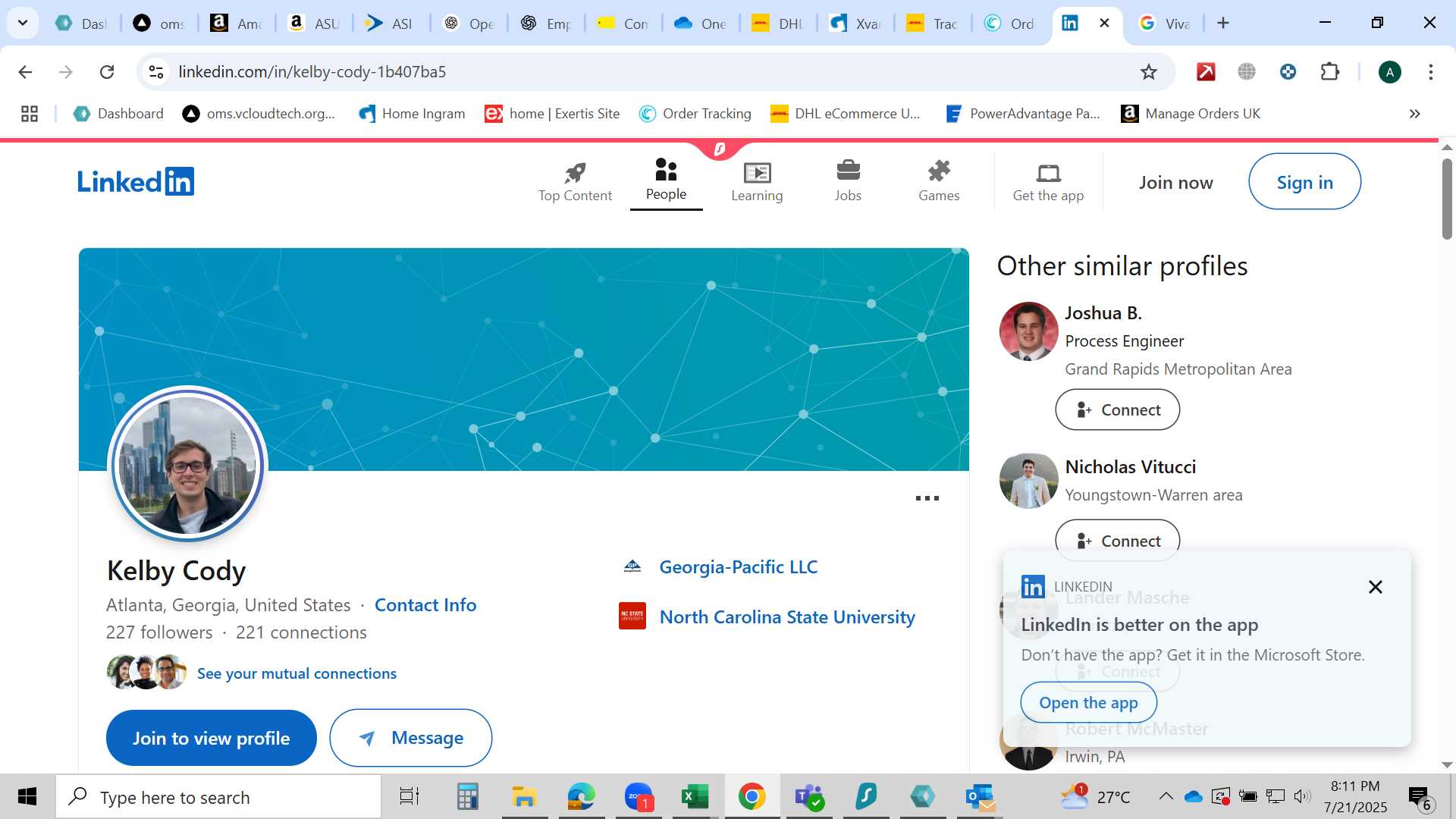Click the Windows search box
Viewport: 1456px width, 819px height.
(x=218, y=797)
